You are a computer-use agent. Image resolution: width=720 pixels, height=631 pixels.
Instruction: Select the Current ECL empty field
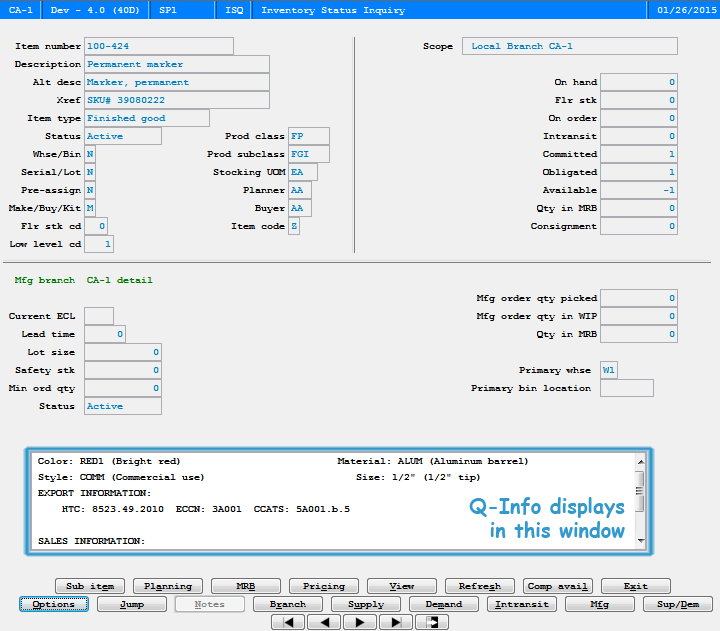point(99,316)
